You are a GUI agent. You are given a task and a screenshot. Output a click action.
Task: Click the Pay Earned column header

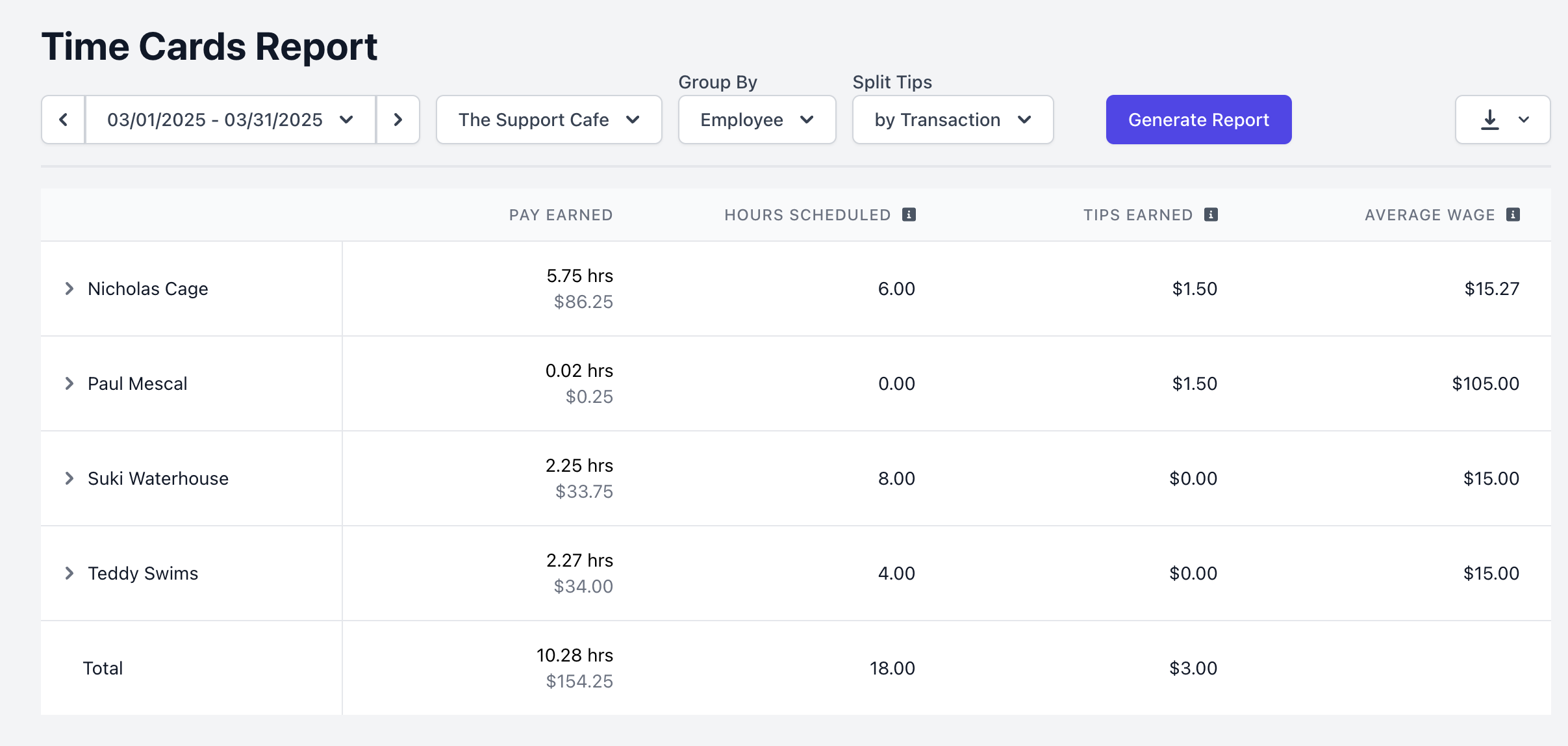coord(561,215)
